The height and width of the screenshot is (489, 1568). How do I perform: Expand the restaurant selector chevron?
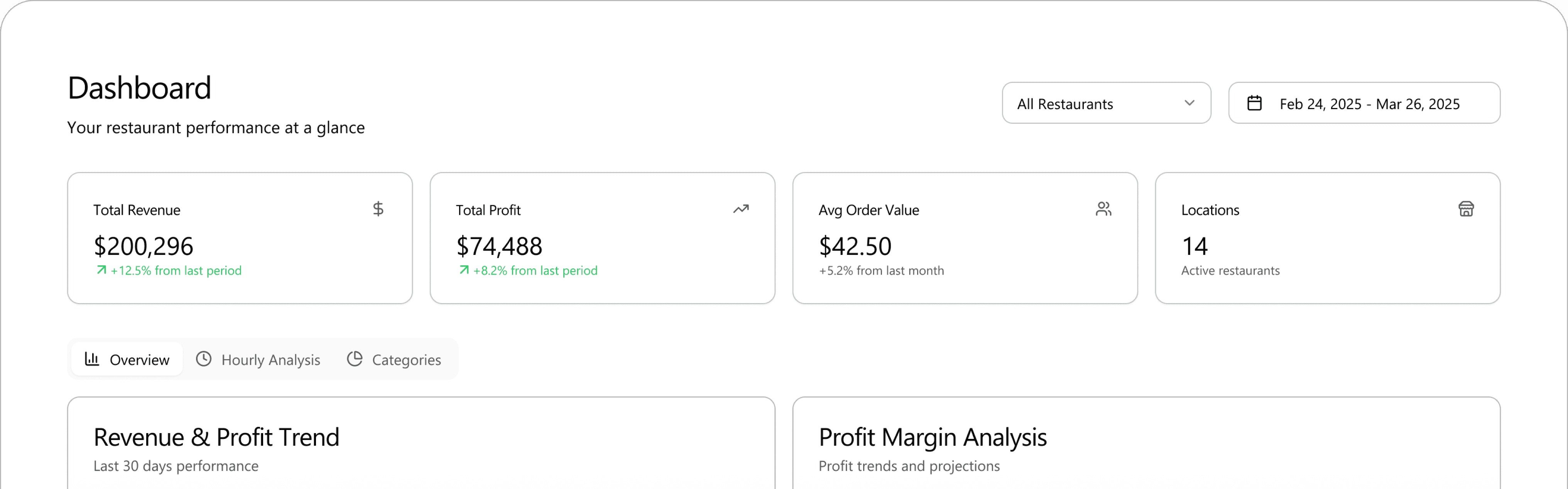point(1190,103)
